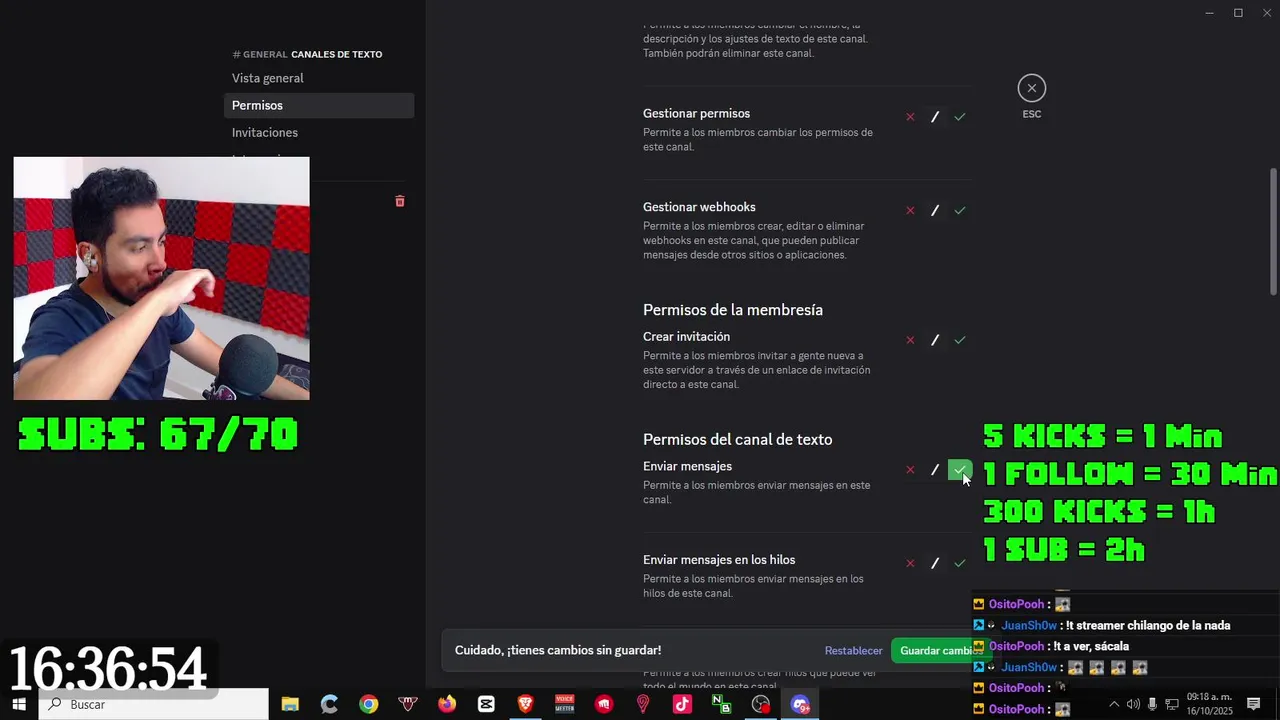1280x720 pixels.
Task: Deny the Gestionar webhooks permission
Action: (910, 210)
